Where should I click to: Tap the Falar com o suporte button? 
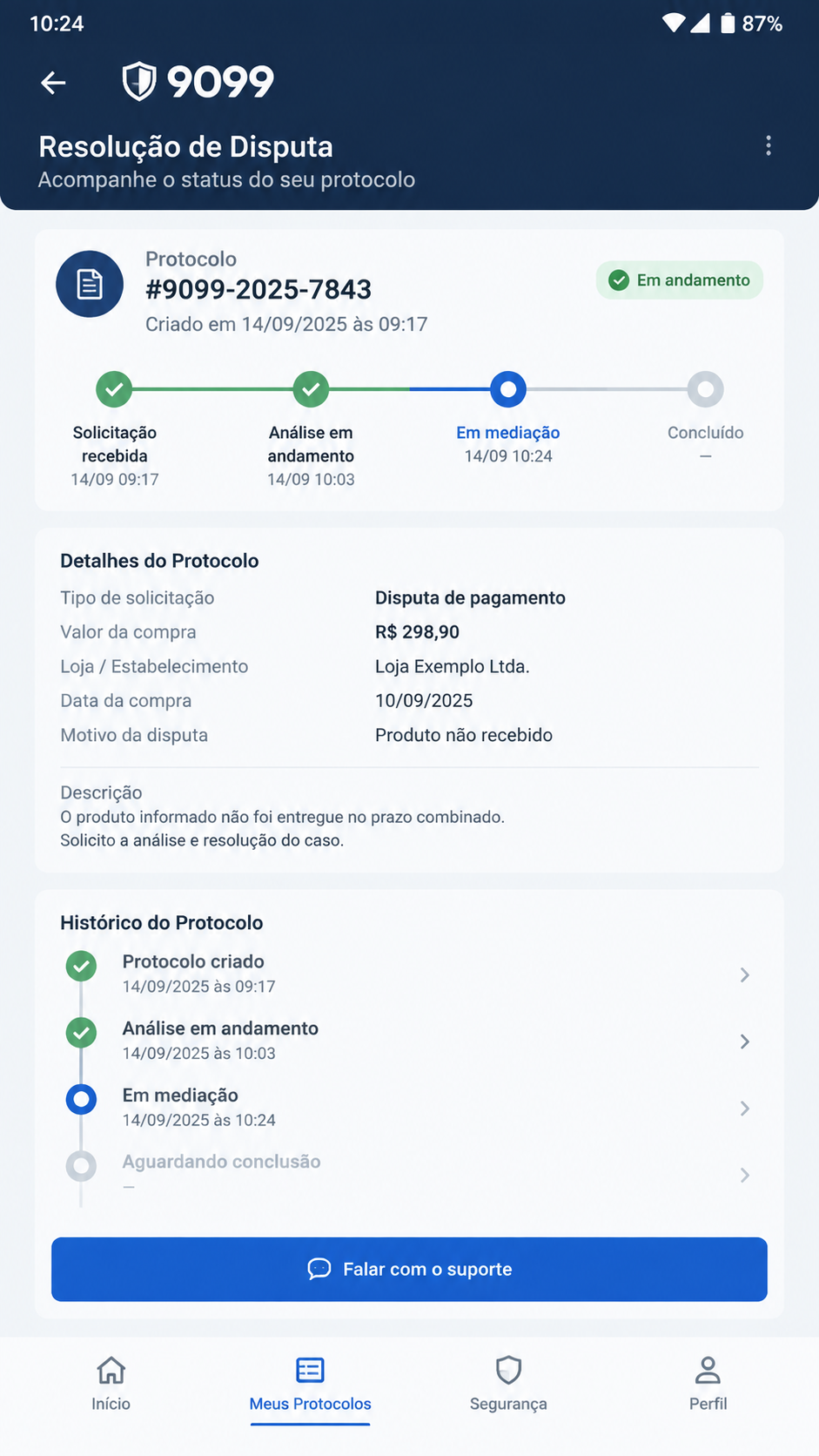coord(409,1269)
